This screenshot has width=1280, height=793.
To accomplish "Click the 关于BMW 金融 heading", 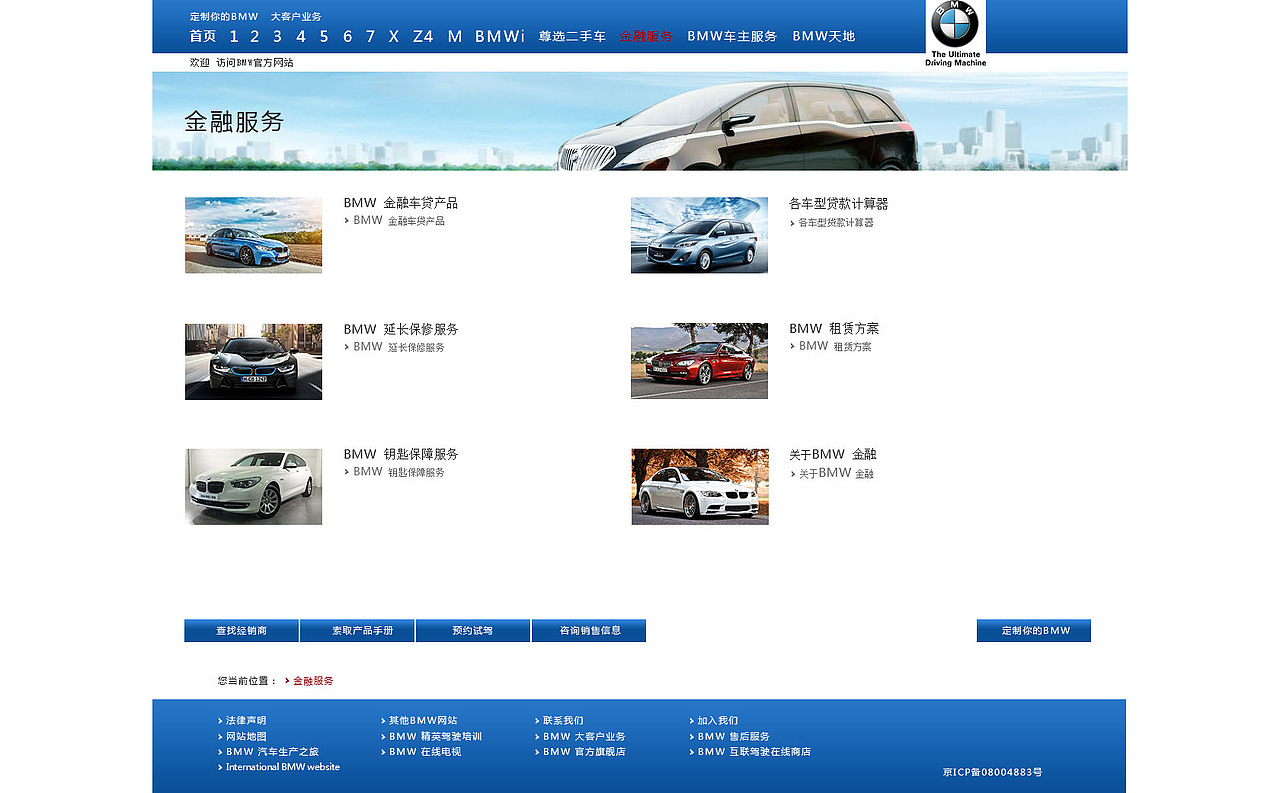I will pos(833,454).
